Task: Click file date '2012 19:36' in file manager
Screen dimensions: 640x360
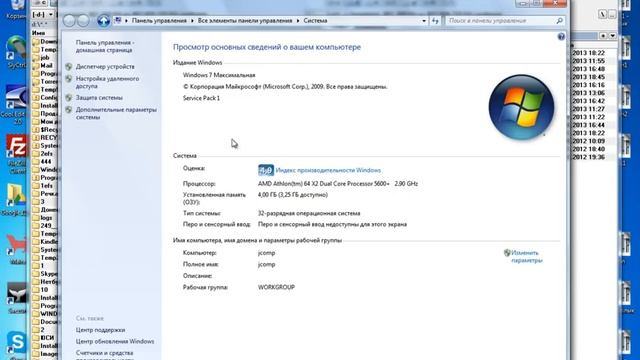Action: 588,157
